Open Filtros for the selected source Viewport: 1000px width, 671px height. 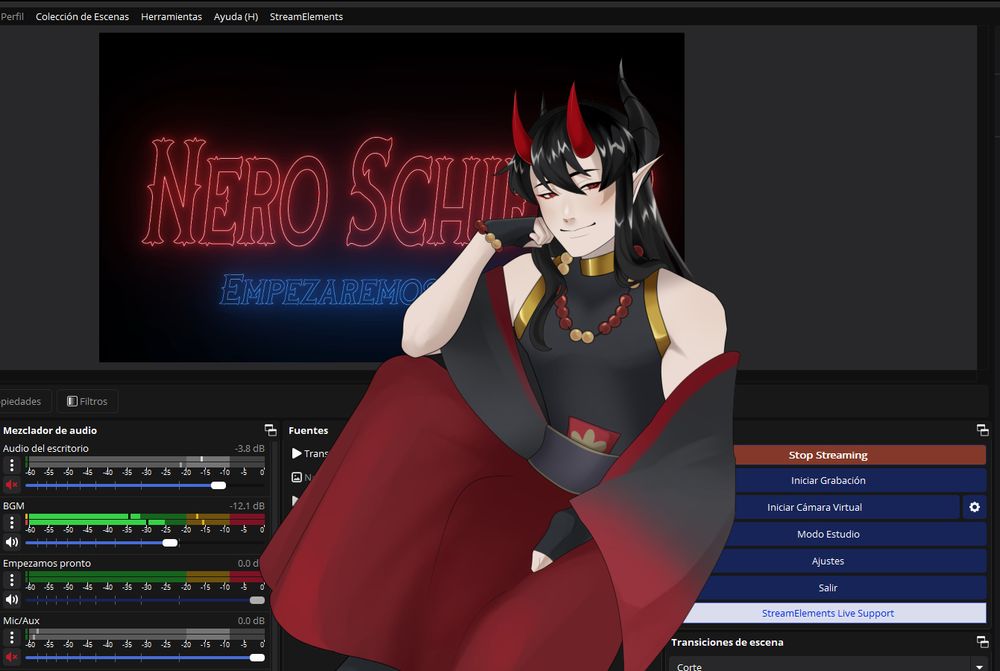[87, 401]
